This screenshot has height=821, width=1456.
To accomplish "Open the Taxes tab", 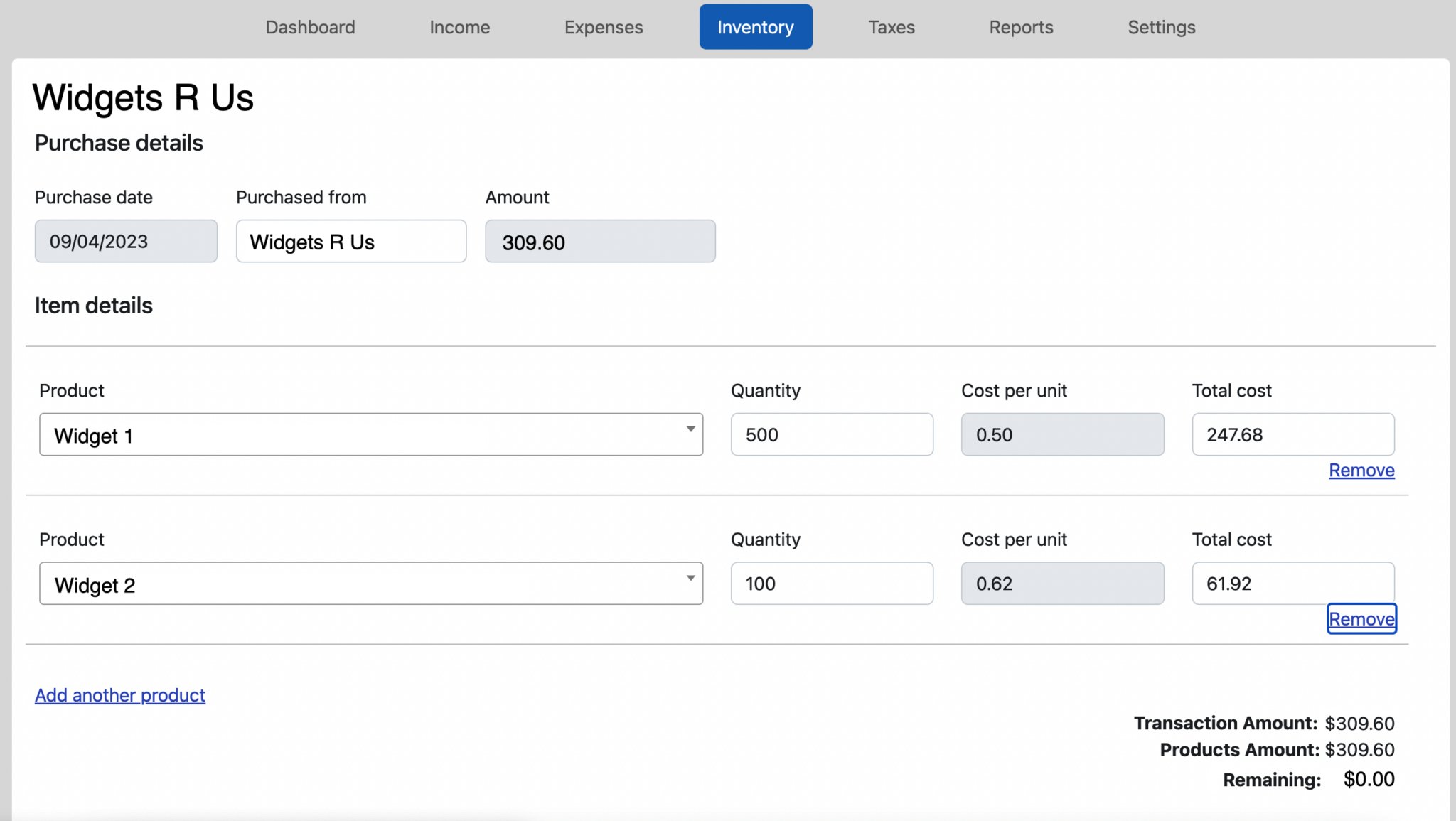I will click(891, 26).
